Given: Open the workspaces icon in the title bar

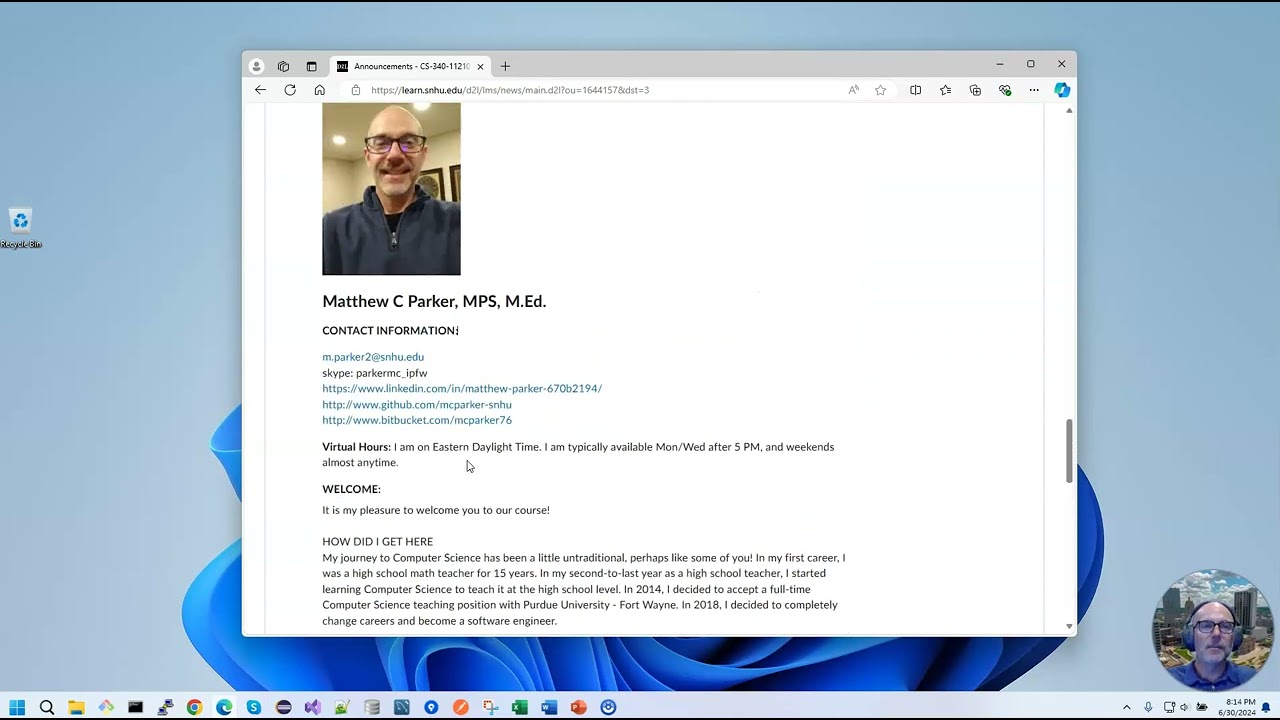Looking at the screenshot, I should (283, 66).
